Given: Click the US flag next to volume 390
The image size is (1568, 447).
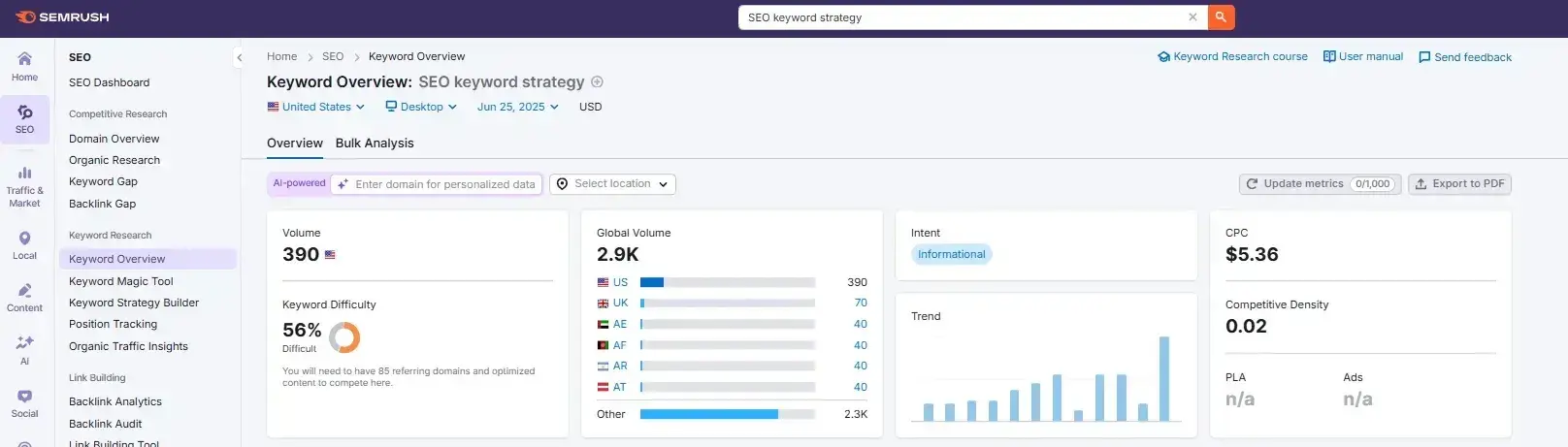Looking at the screenshot, I should click(x=330, y=255).
